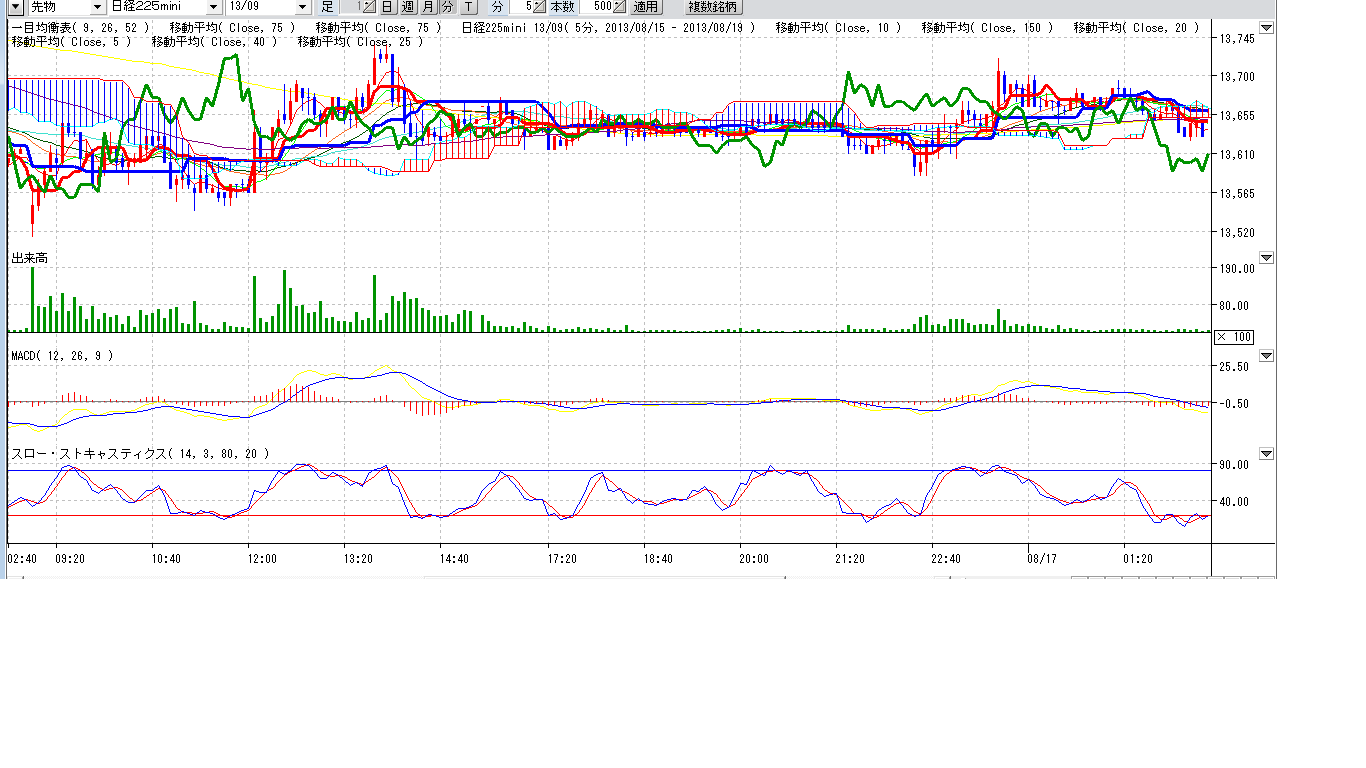This screenshot has height=768, width=1366.
Task: Click the stepper beside the 足 value
Action: (x=369, y=7)
